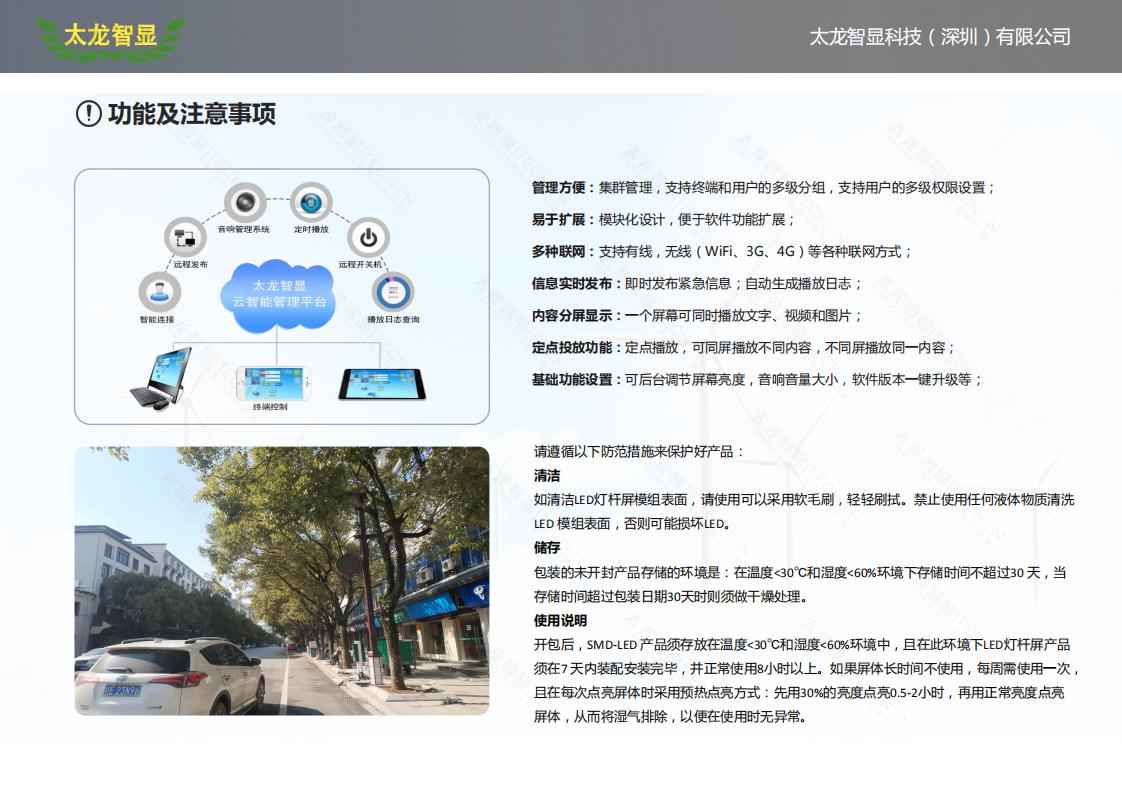The image size is (1122, 793).
Task: Click the 音响管理系统 speaker icon
Action: 243,204
